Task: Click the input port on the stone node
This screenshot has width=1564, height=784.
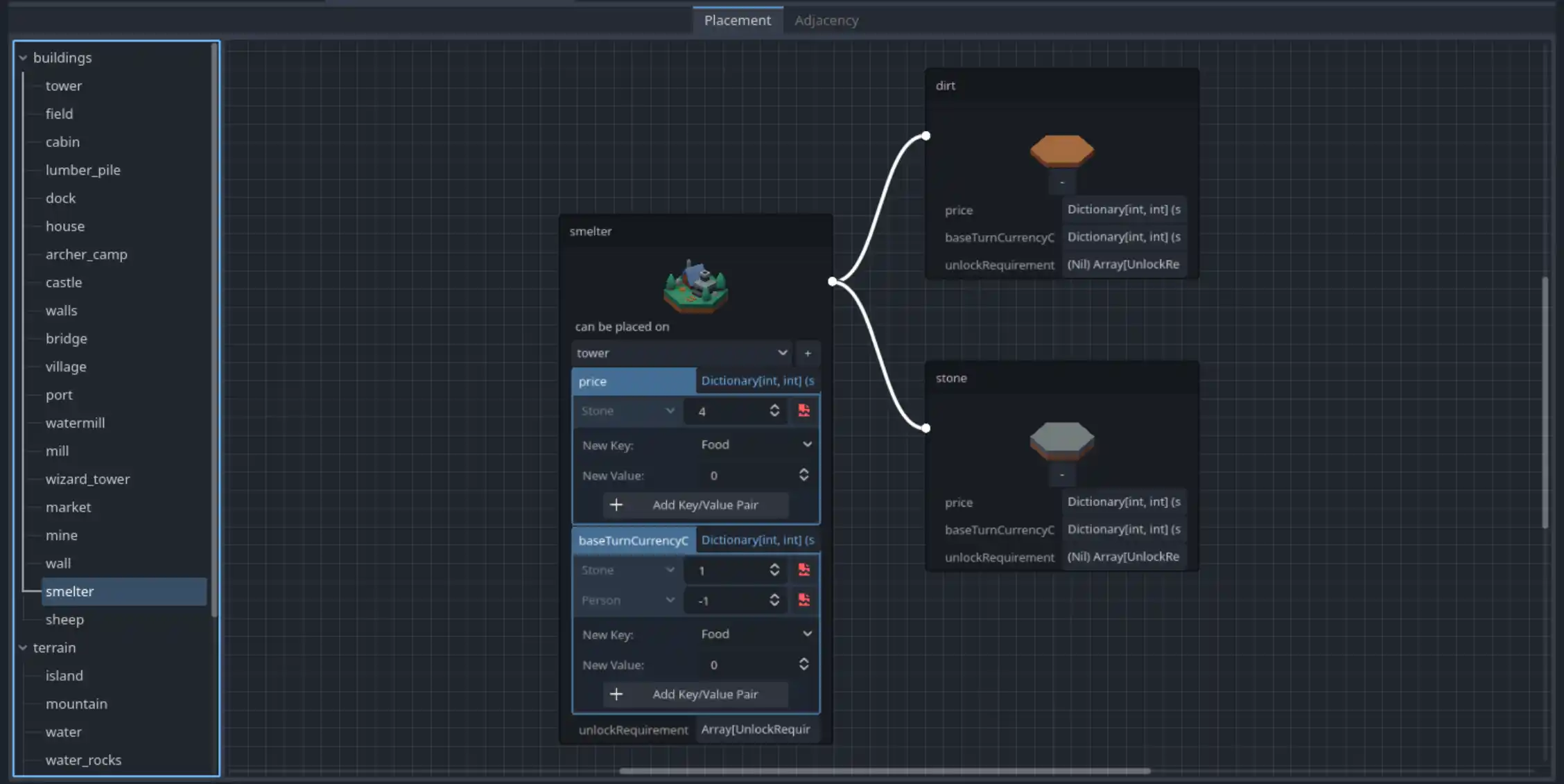Action: pyautogui.click(x=926, y=428)
